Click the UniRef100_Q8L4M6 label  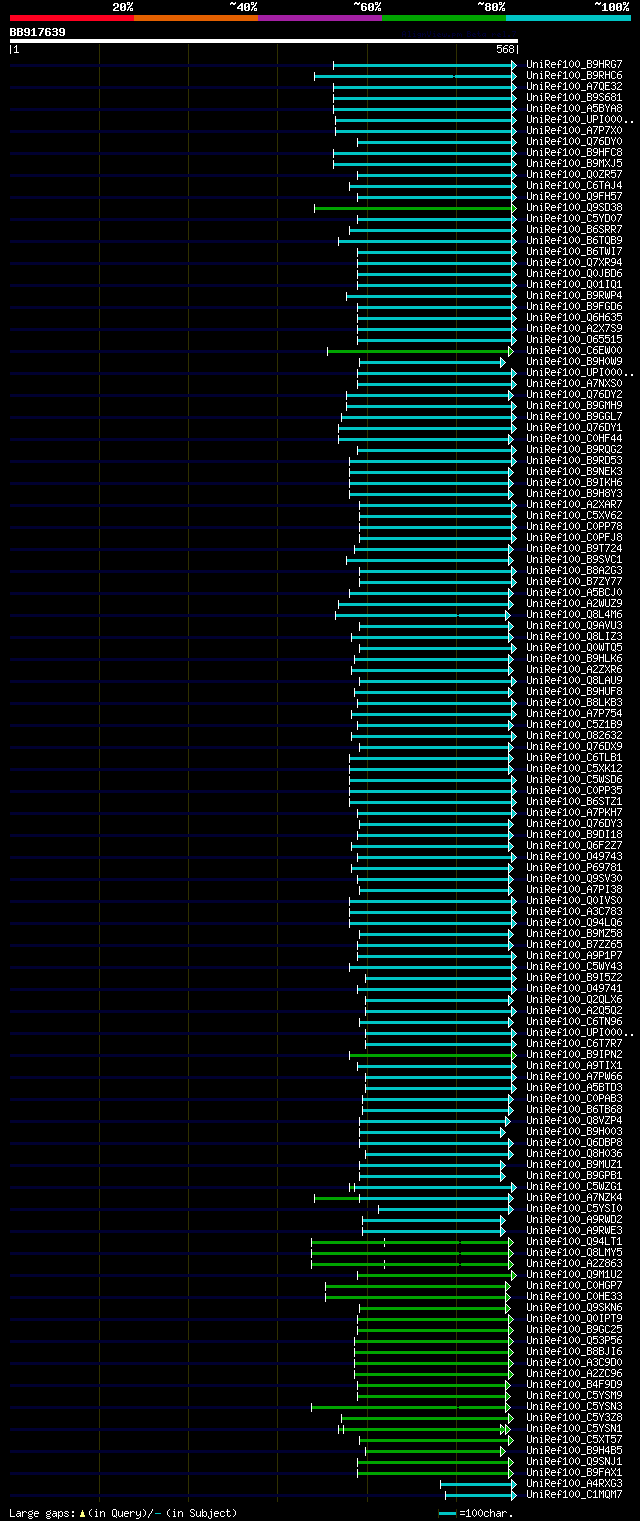[573, 614]
